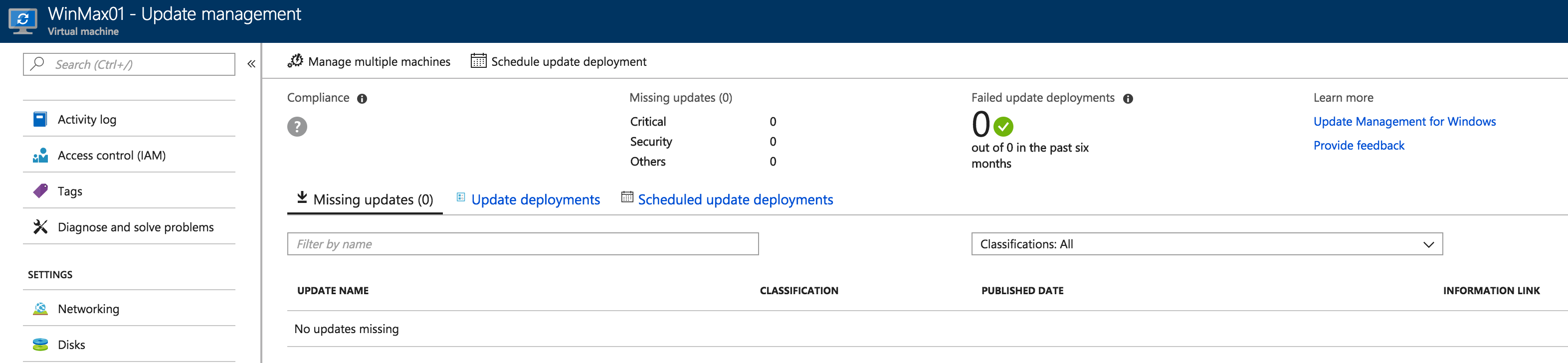Sort by CLASSIFICATION column header

click(x=798, y=291)
